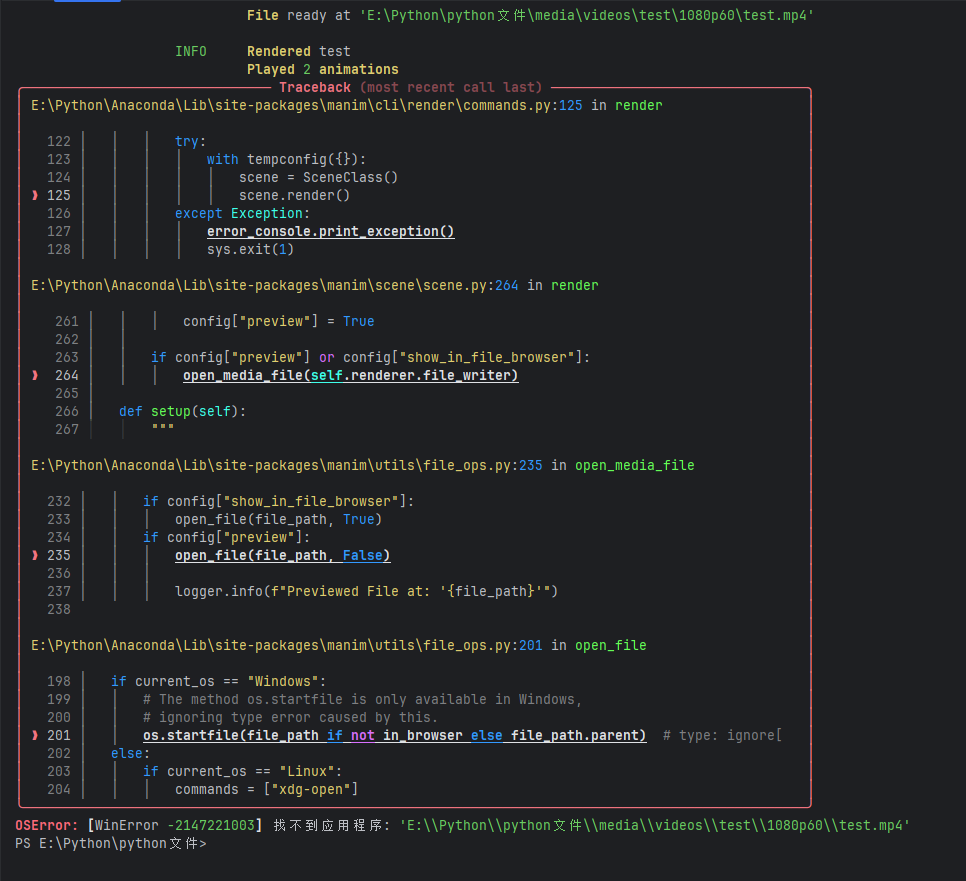Image resolution: width=966 pixels, height=881 pixels.
Task: Click 'if current_os == "Windows":' line
Action: tap(218, 681)
